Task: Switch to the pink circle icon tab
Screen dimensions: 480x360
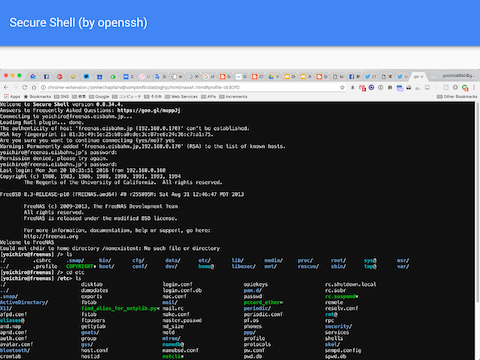Action: 144,77
